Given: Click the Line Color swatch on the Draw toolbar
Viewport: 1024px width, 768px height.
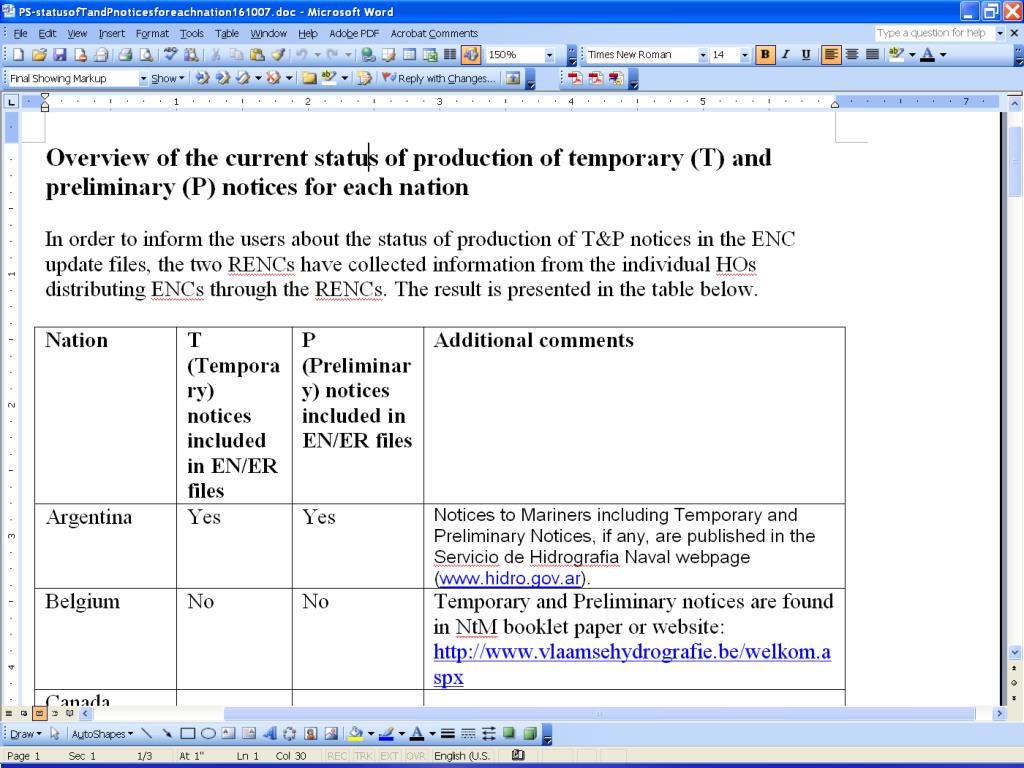Looking at the screenshot, I should coord(386,734).
